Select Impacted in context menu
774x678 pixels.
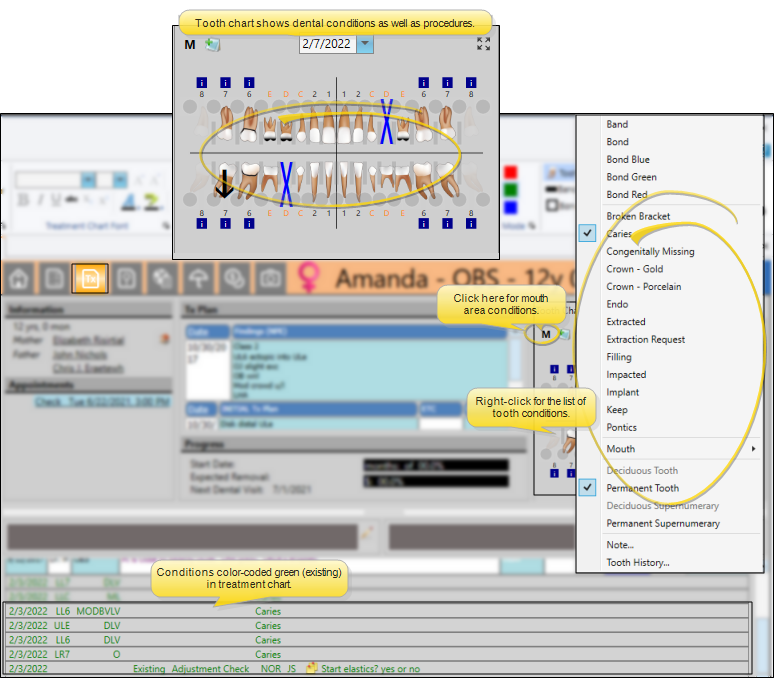click(626, 375)
